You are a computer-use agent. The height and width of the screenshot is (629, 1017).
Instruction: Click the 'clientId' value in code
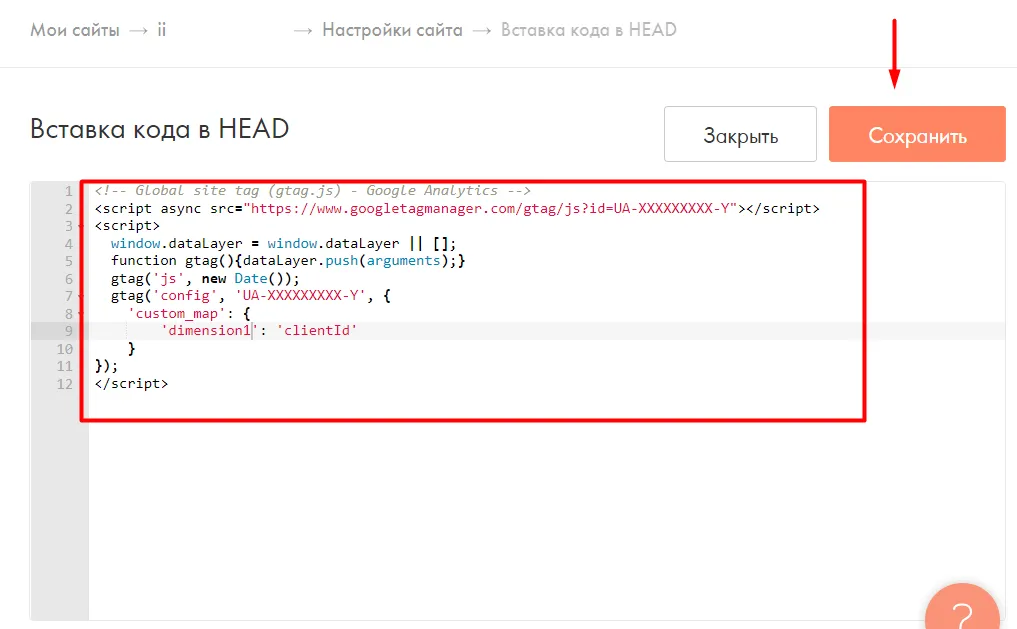(317, 331)
